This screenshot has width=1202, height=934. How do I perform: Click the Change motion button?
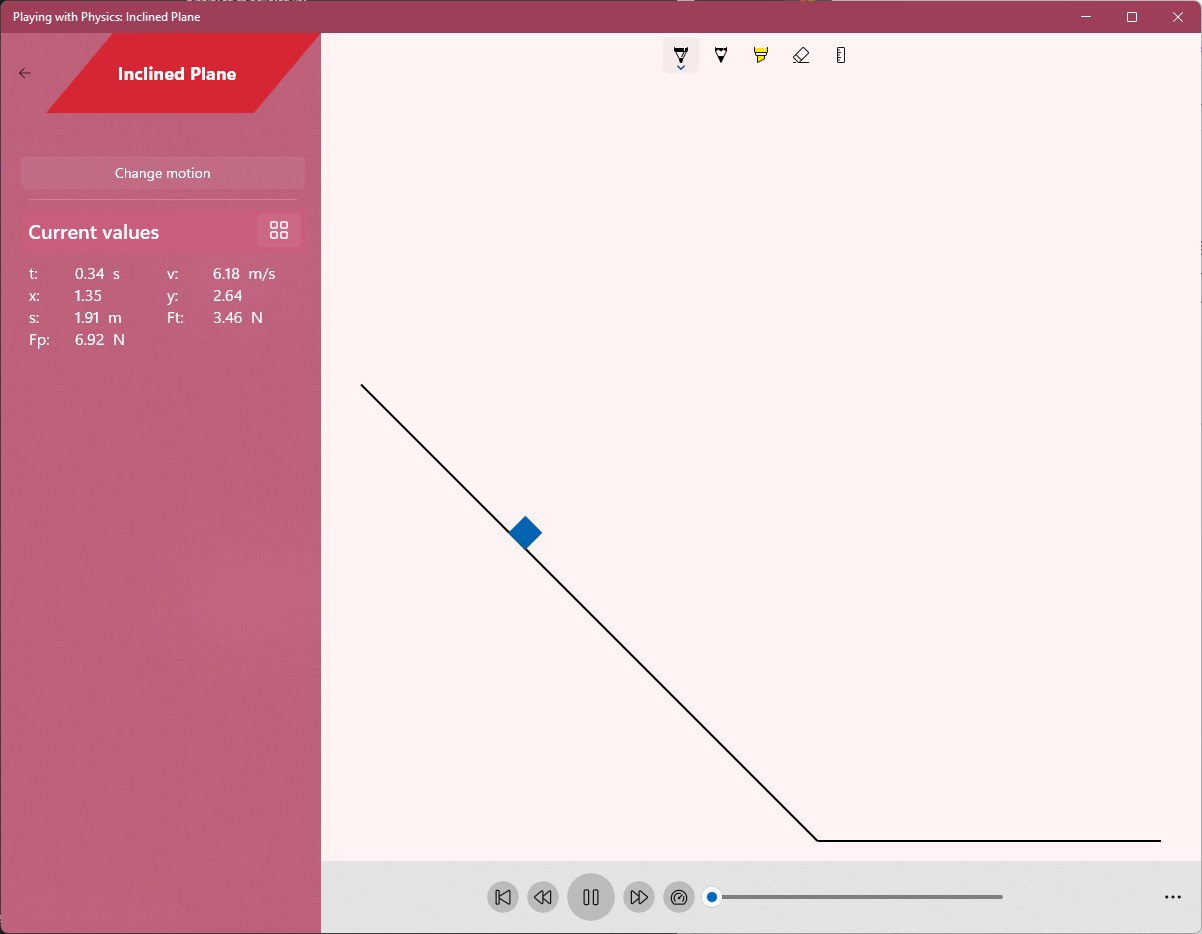pos(163,173)
